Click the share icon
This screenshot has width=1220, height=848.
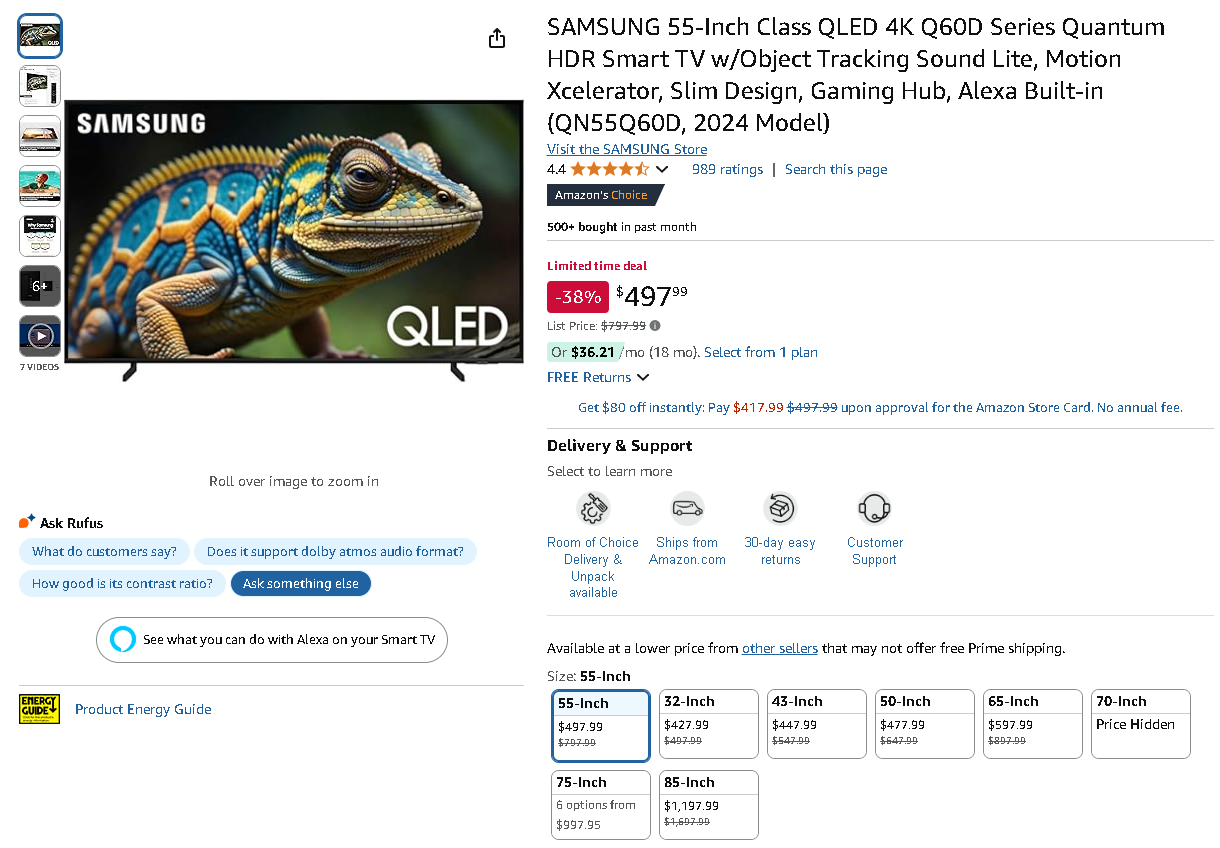tap(497, 37)
